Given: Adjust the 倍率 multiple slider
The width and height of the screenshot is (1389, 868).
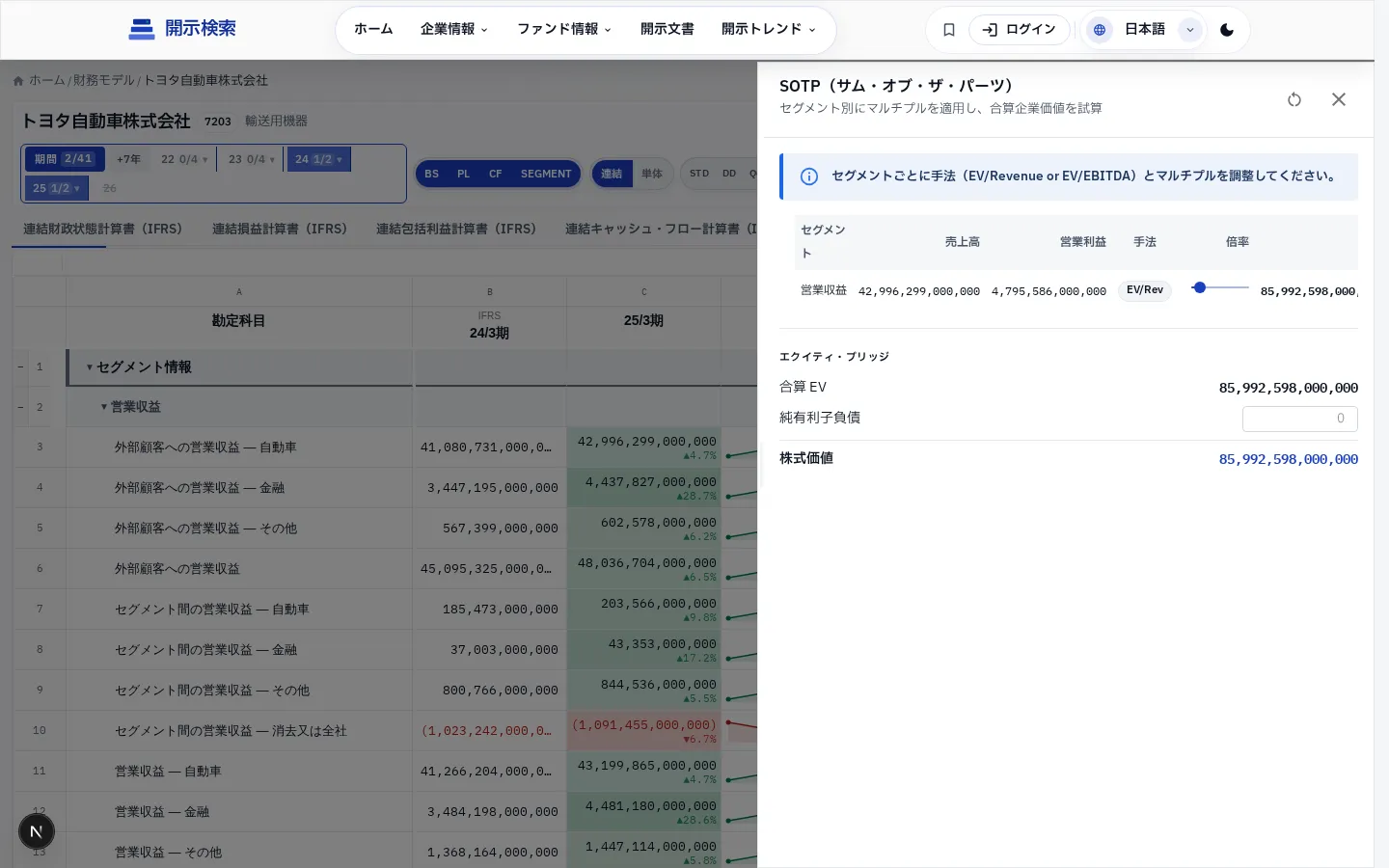Looking at the screenshot, I should tap(1219, 287).
